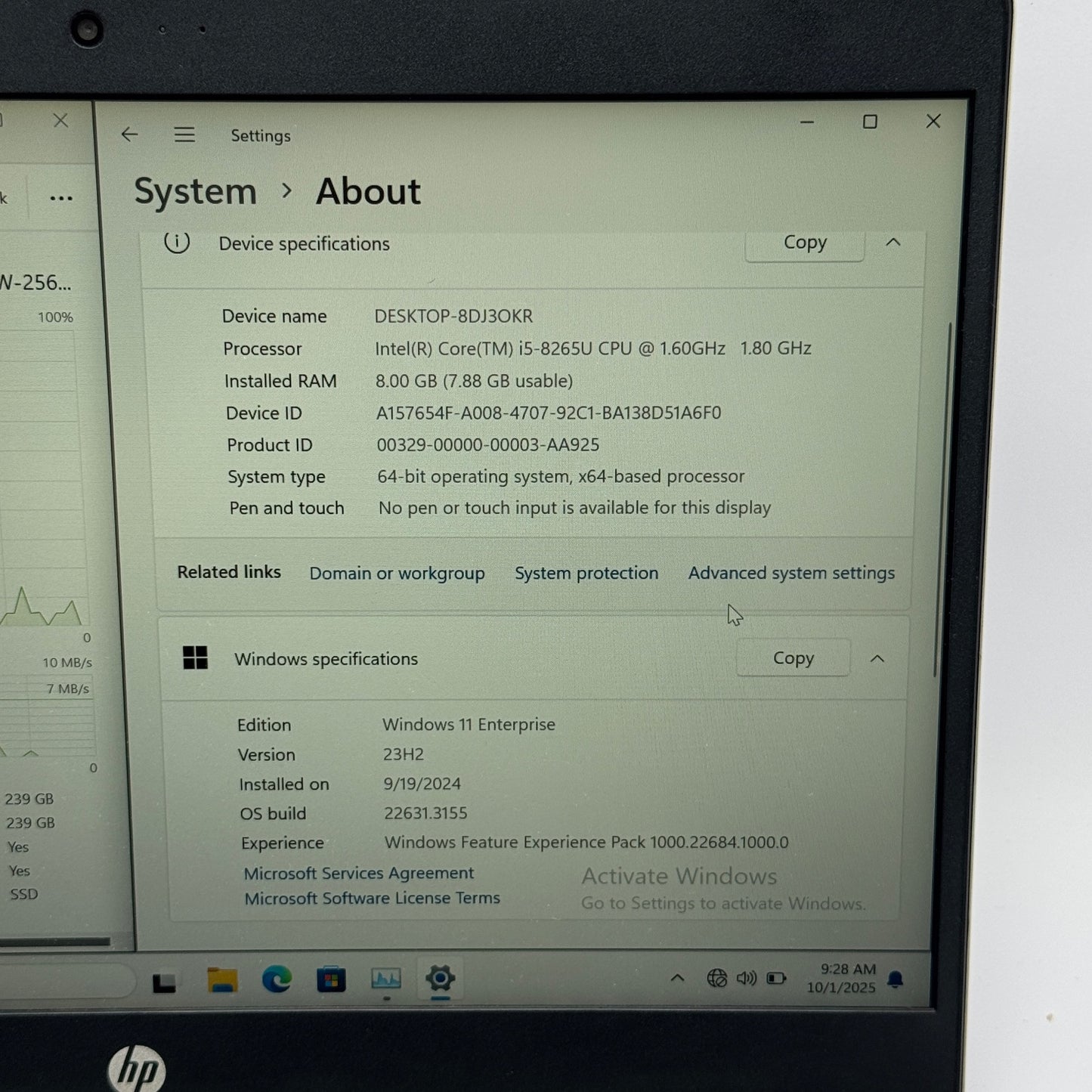Open Advanced system settings link

[x=791, y=574]
